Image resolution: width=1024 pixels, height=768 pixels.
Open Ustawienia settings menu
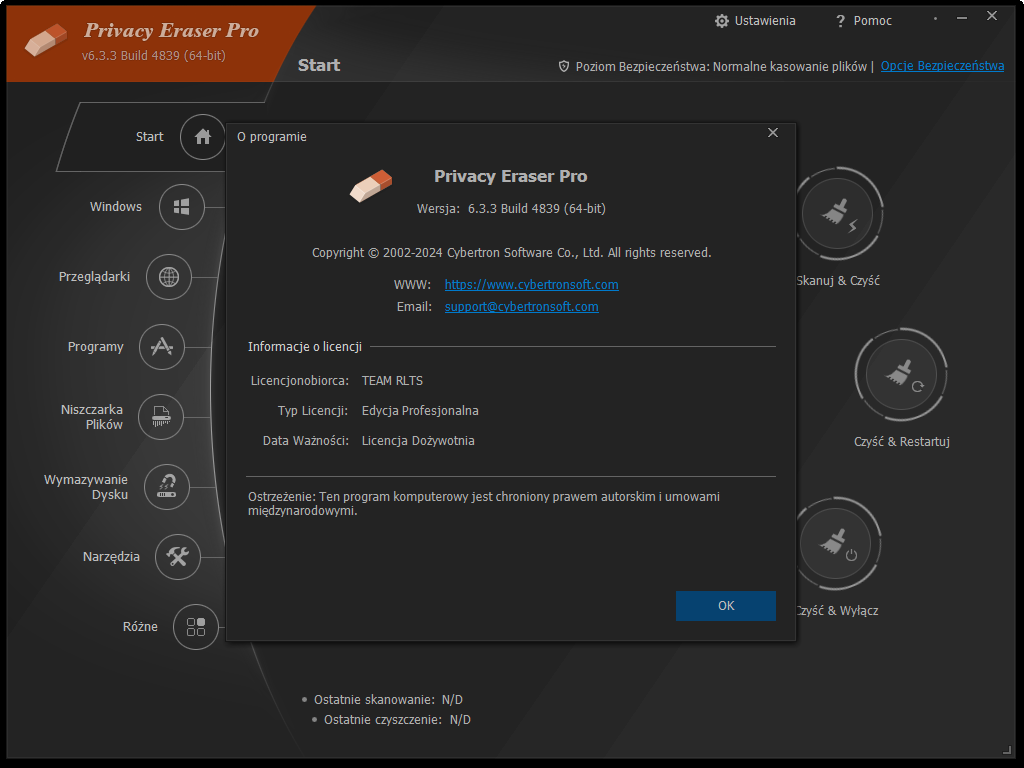[756, 21]
